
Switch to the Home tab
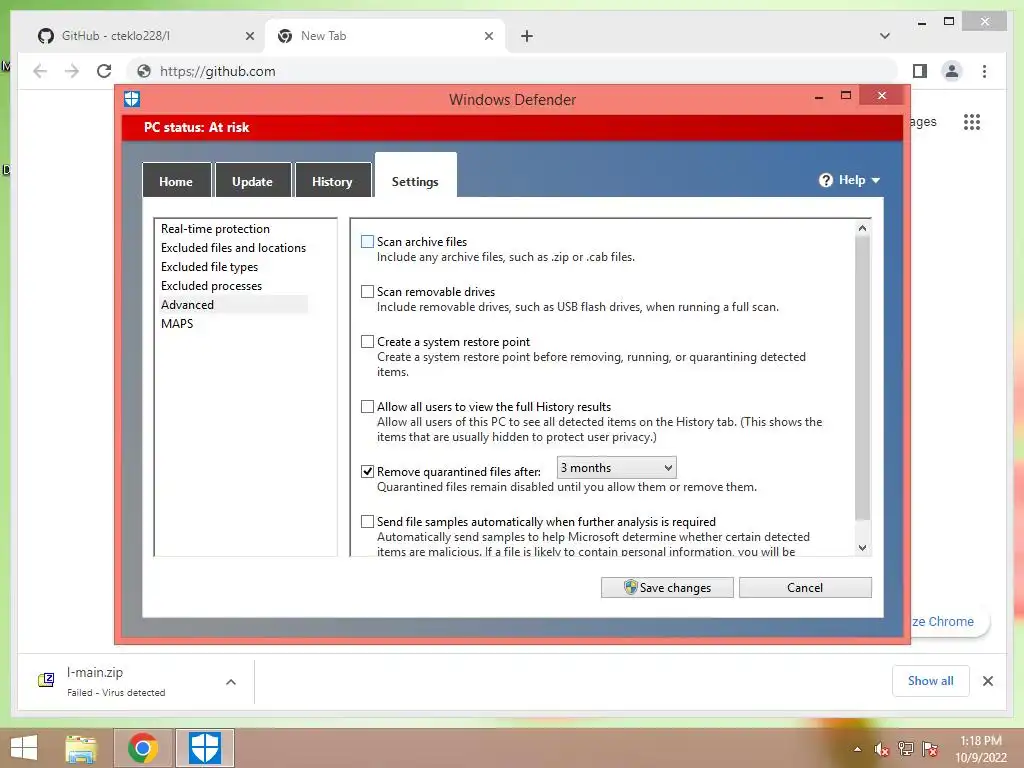click(x=176, y=180)
